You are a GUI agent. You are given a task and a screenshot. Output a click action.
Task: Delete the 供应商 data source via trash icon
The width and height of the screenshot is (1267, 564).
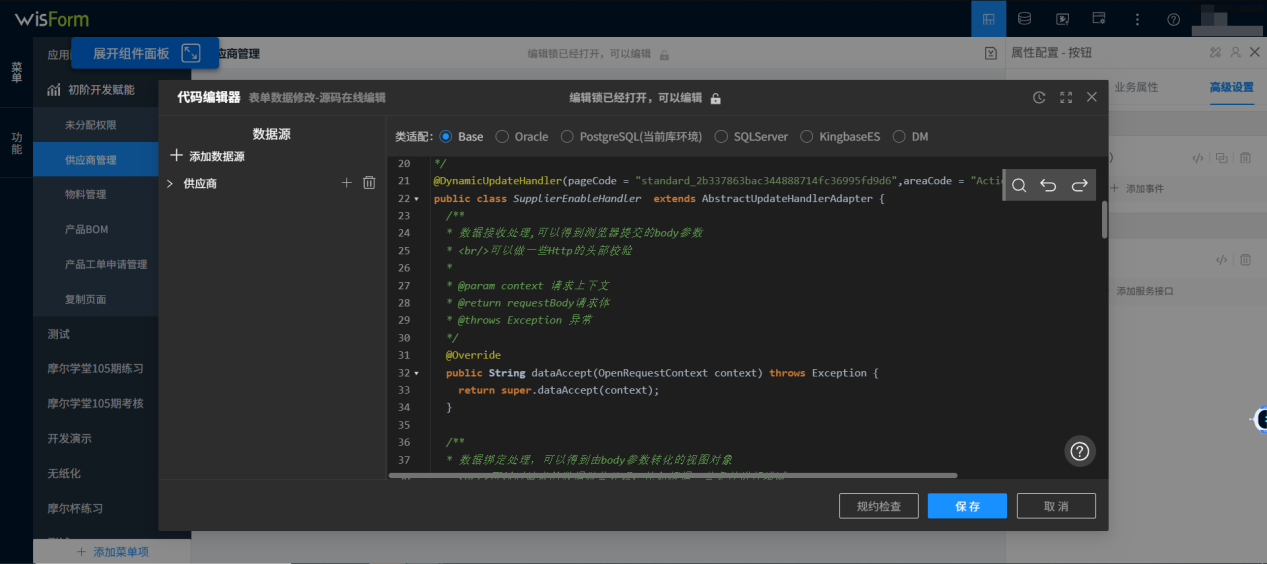(369, 183)
